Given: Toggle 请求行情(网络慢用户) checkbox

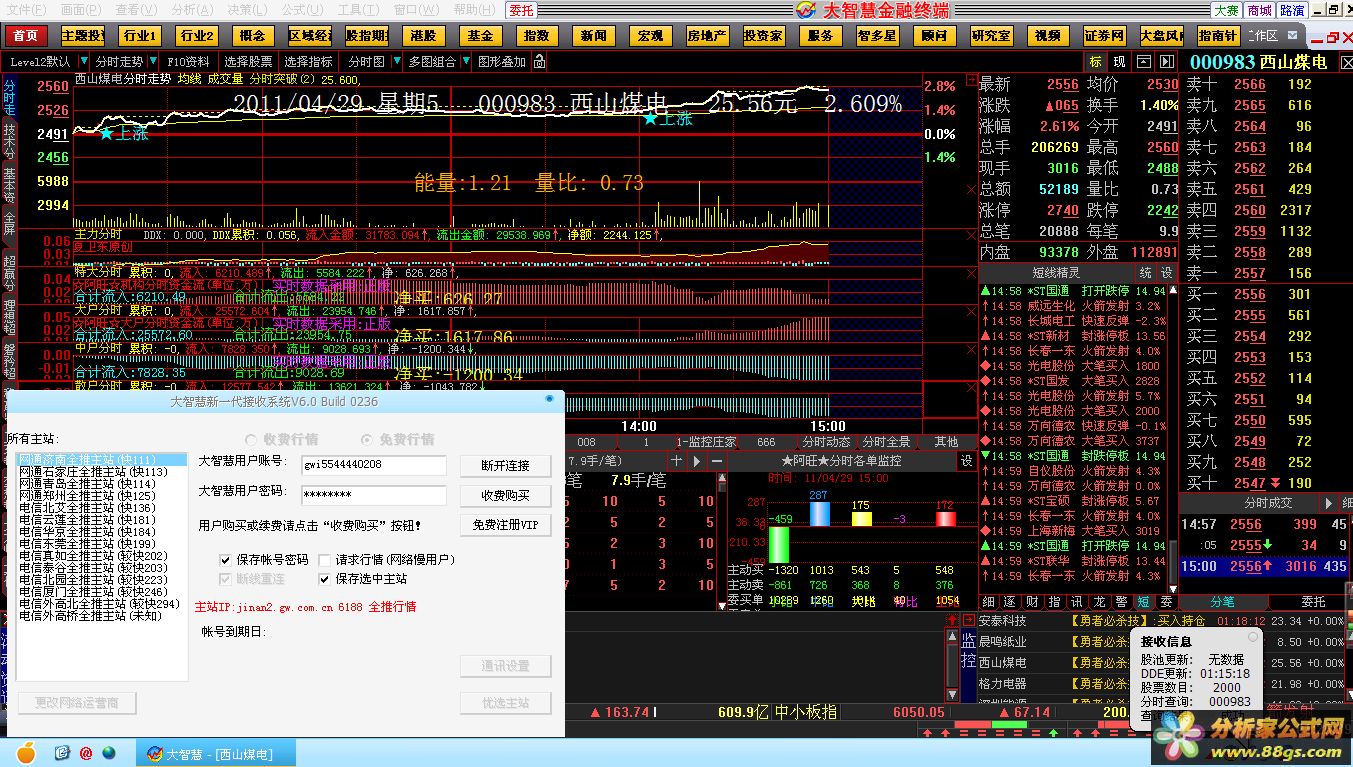Looking at the screenshot, I should click(325, 560).
